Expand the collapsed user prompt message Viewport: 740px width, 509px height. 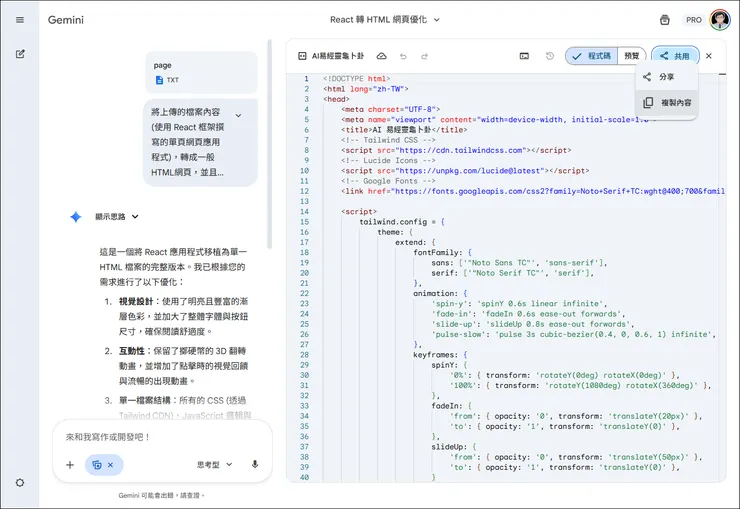[238, 116]
